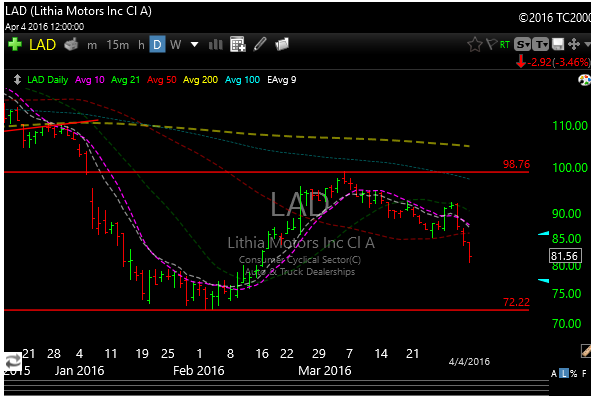Open the bar chart style icon
Screen dimensions: 591x396
pos(216,45)
